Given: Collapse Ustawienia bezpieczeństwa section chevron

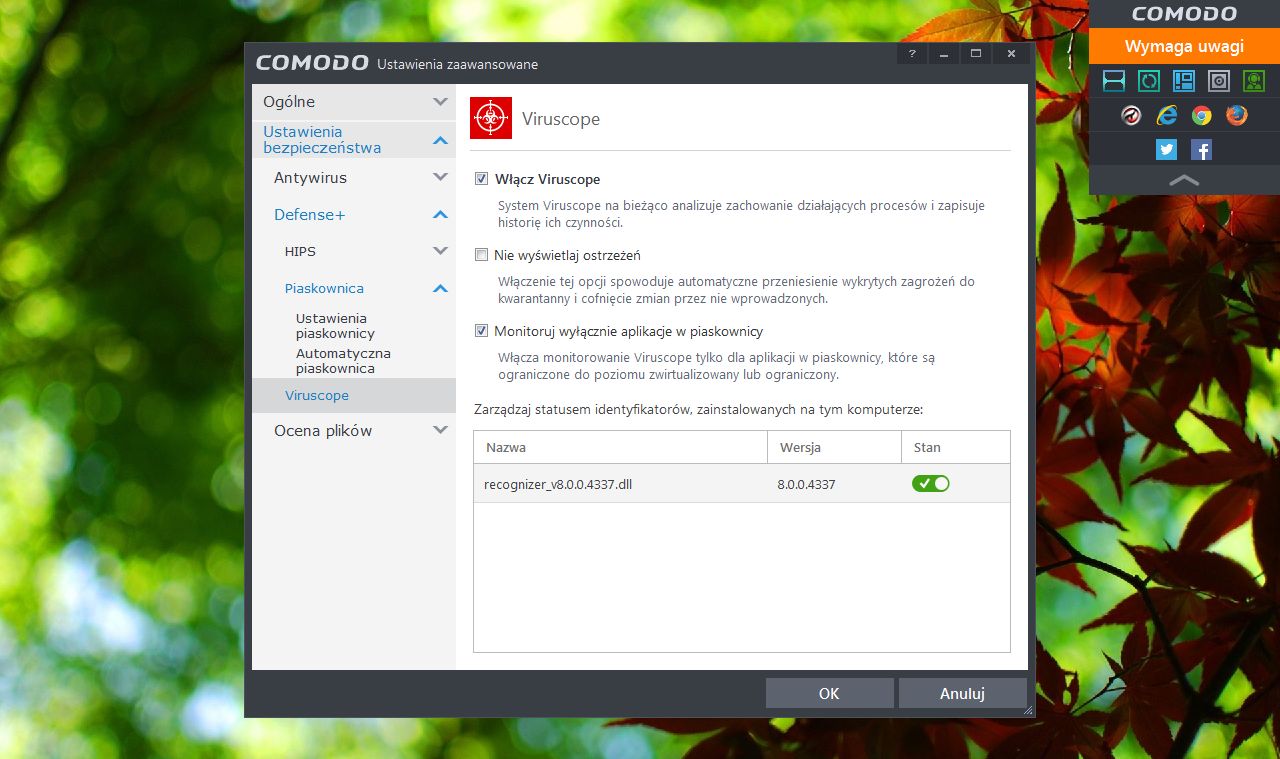Looking at the screenshot, I should point(440,140).
